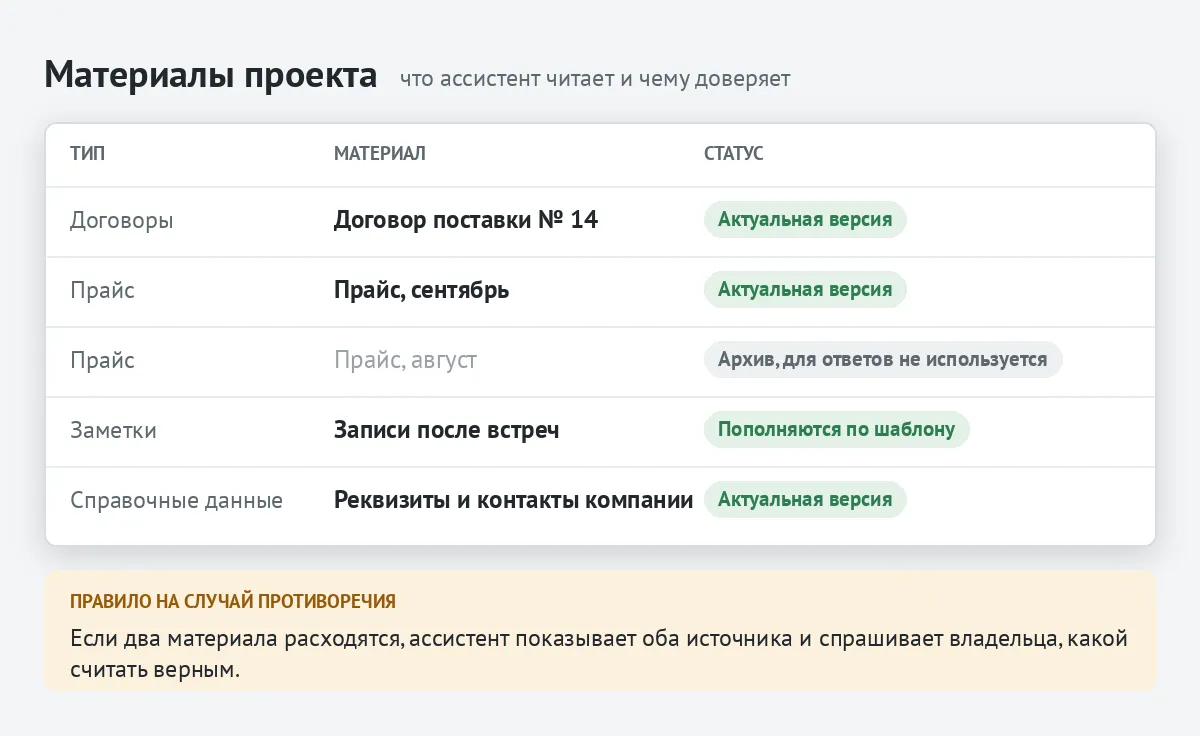Click the 'МАТЕРИАЛ' column header
The height and width of the screenshot is (736, 1200).
[380, 153]
